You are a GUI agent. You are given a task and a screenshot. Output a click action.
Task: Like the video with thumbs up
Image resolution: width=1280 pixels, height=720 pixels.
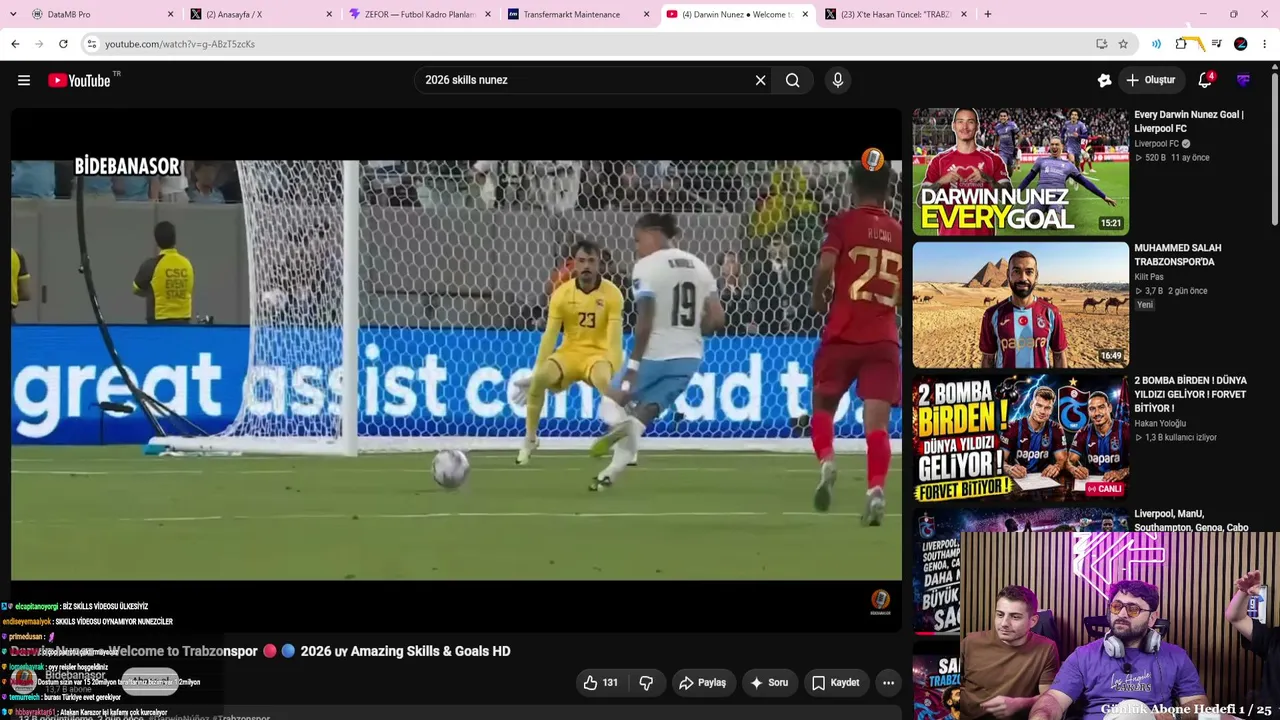pos(600,683)
